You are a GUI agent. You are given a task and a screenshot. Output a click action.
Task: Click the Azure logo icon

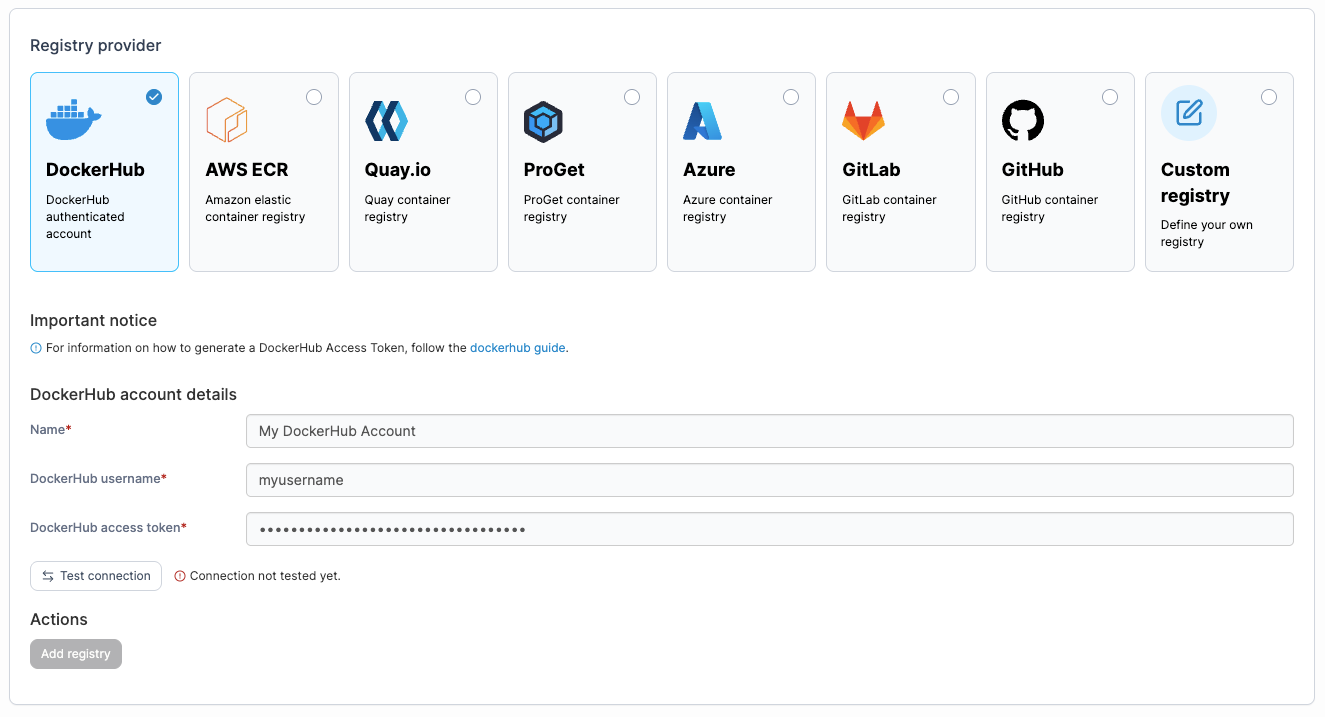point(702,121)
